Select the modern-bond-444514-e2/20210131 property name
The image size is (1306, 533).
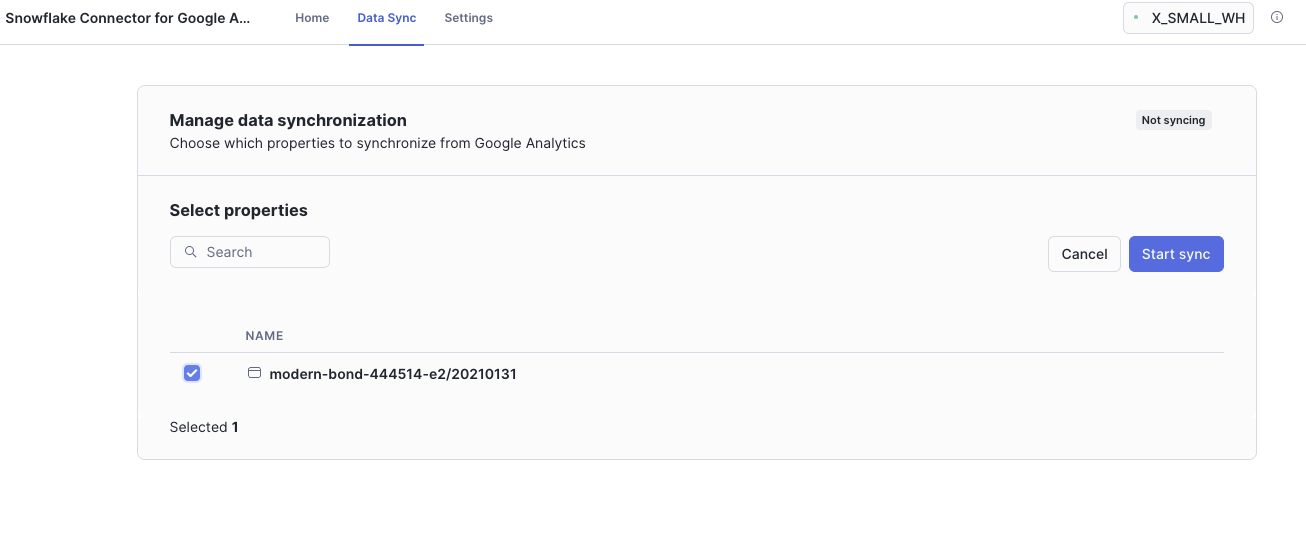click(x=392, y=374)
